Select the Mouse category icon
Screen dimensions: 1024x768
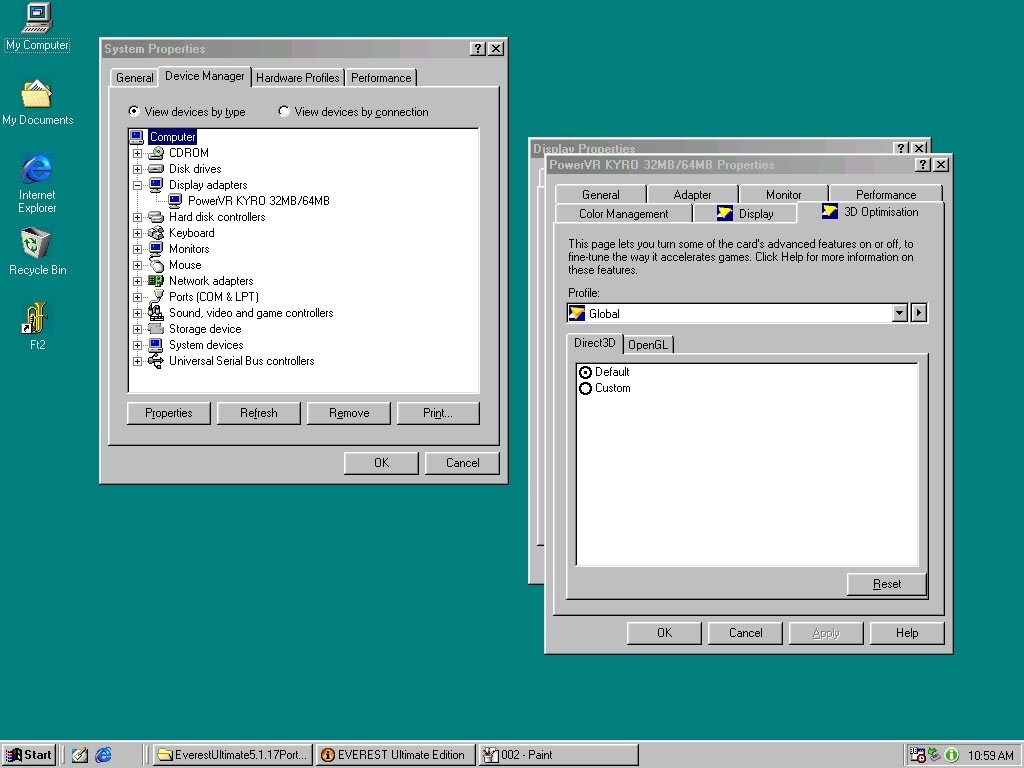(x=155, y=265)
